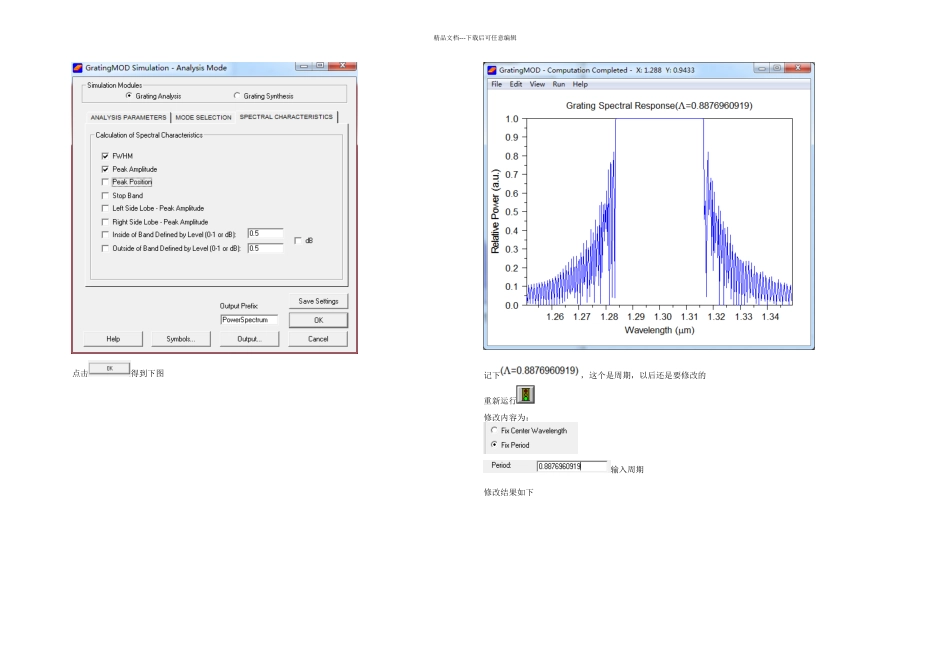Open the File menu in GratingMOD
The height and width of the screenshot is (672, 950).
tap(497, 84)
